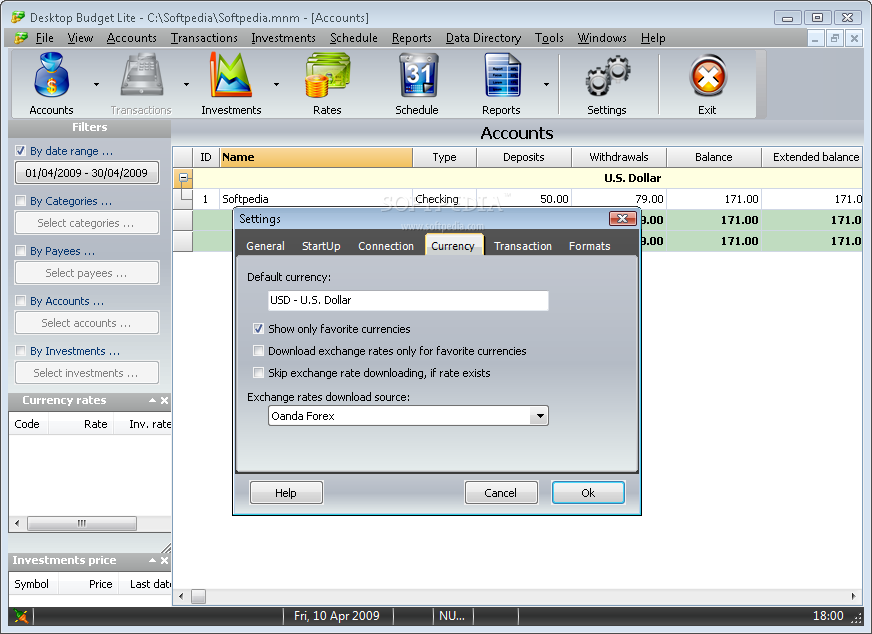Screen dimensions: 872x634
Task: Open the dropdown arrow beside Accounts icon
Action: [97, 85]
